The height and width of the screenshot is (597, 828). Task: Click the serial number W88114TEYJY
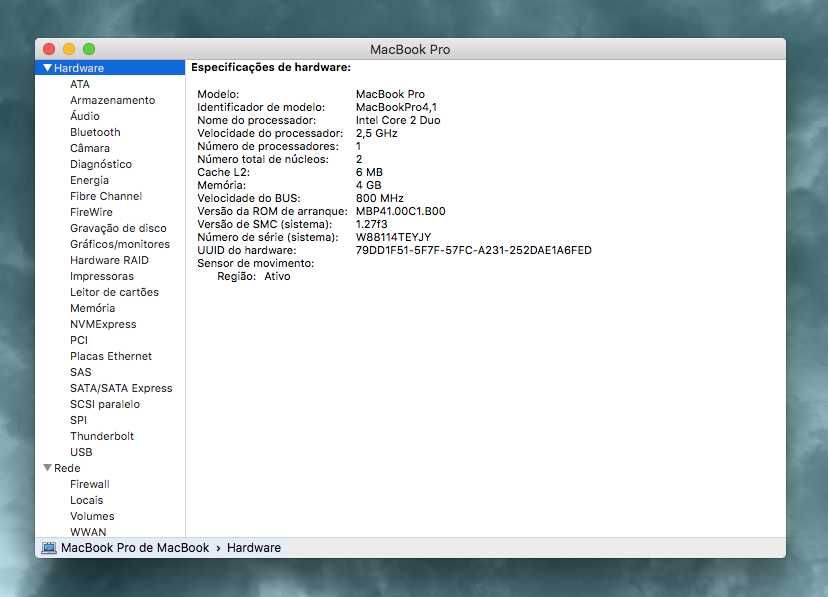(x=393, y=237)
